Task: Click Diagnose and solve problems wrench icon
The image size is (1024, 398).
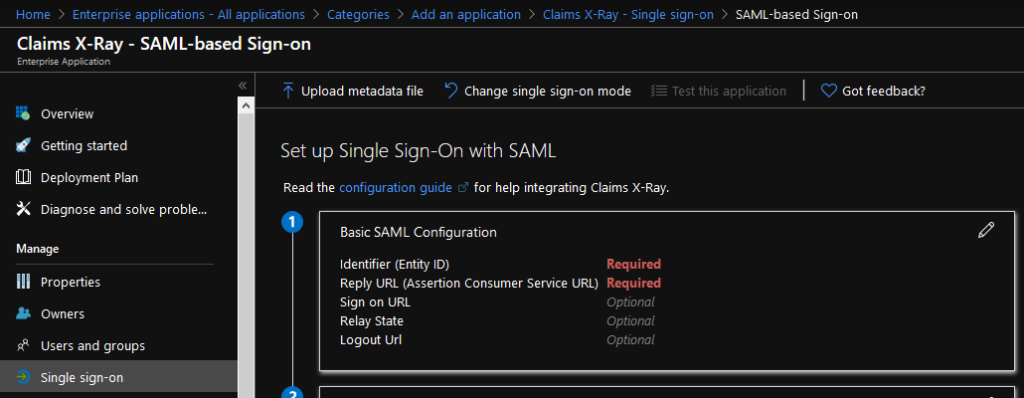Action: pos(23,209)
